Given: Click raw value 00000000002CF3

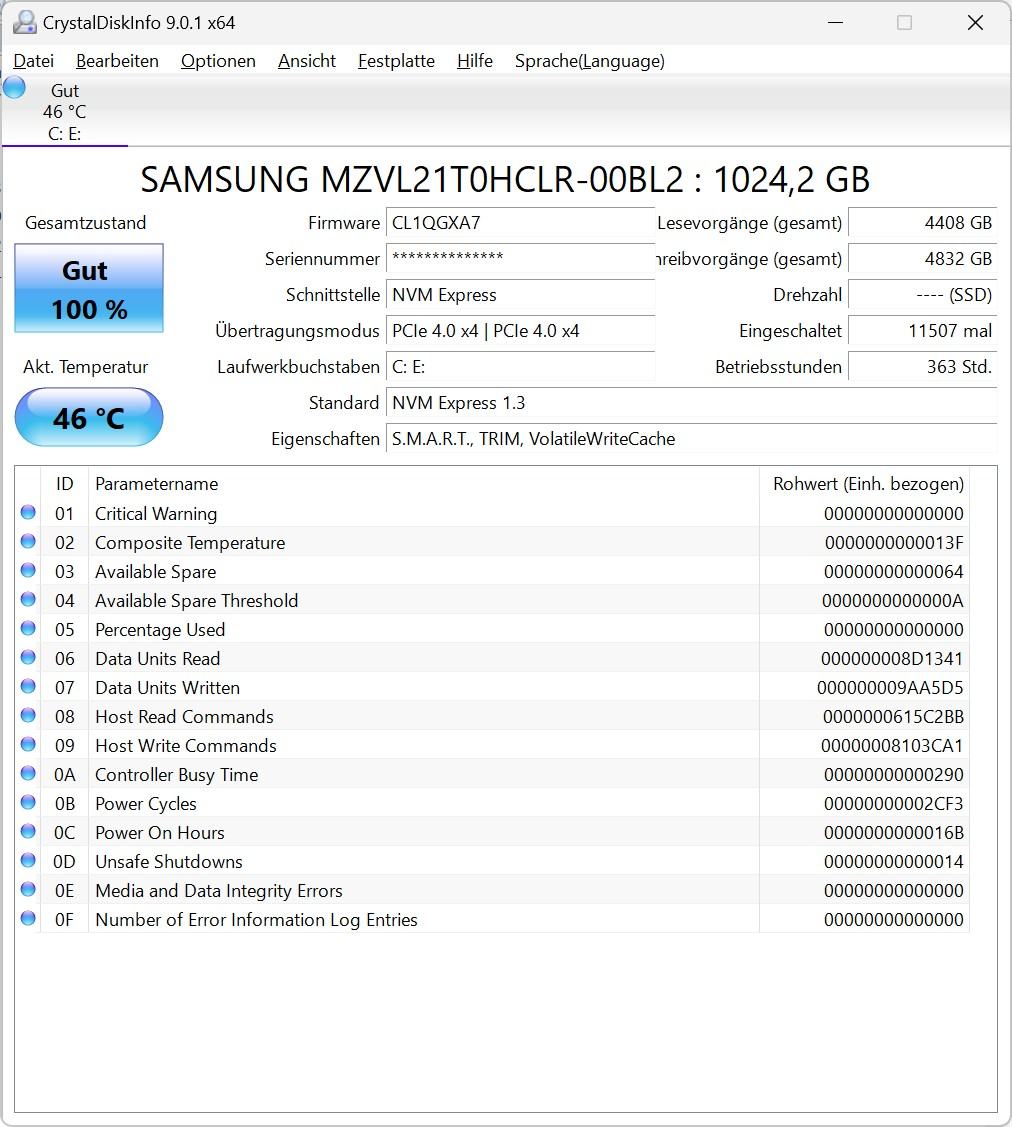Looking at the screenshot, I should pos(893,804).
